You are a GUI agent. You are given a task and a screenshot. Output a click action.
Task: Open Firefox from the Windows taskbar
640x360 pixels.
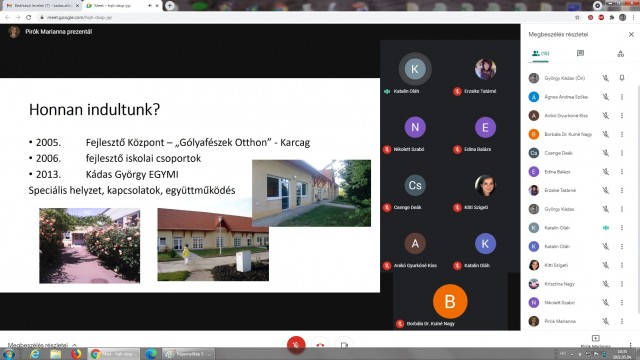[x=76, y=353]
